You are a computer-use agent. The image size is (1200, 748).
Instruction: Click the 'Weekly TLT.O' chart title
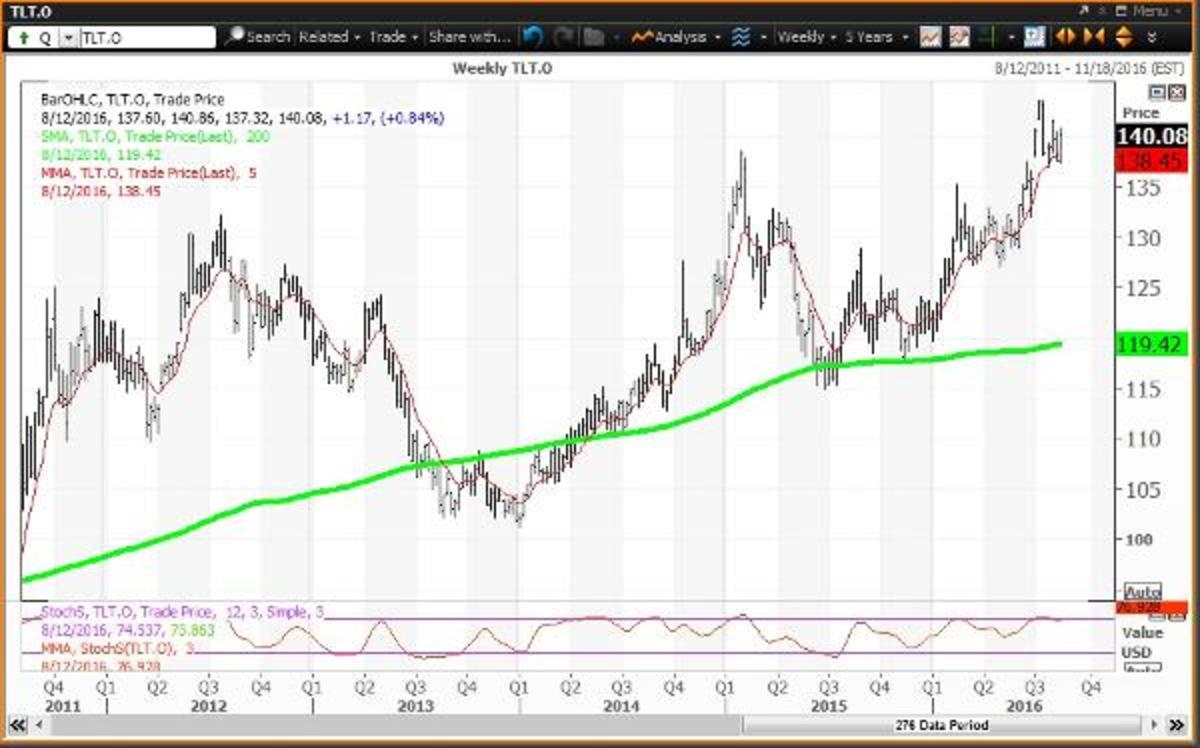pyautogui.click(x=502, y=67)
